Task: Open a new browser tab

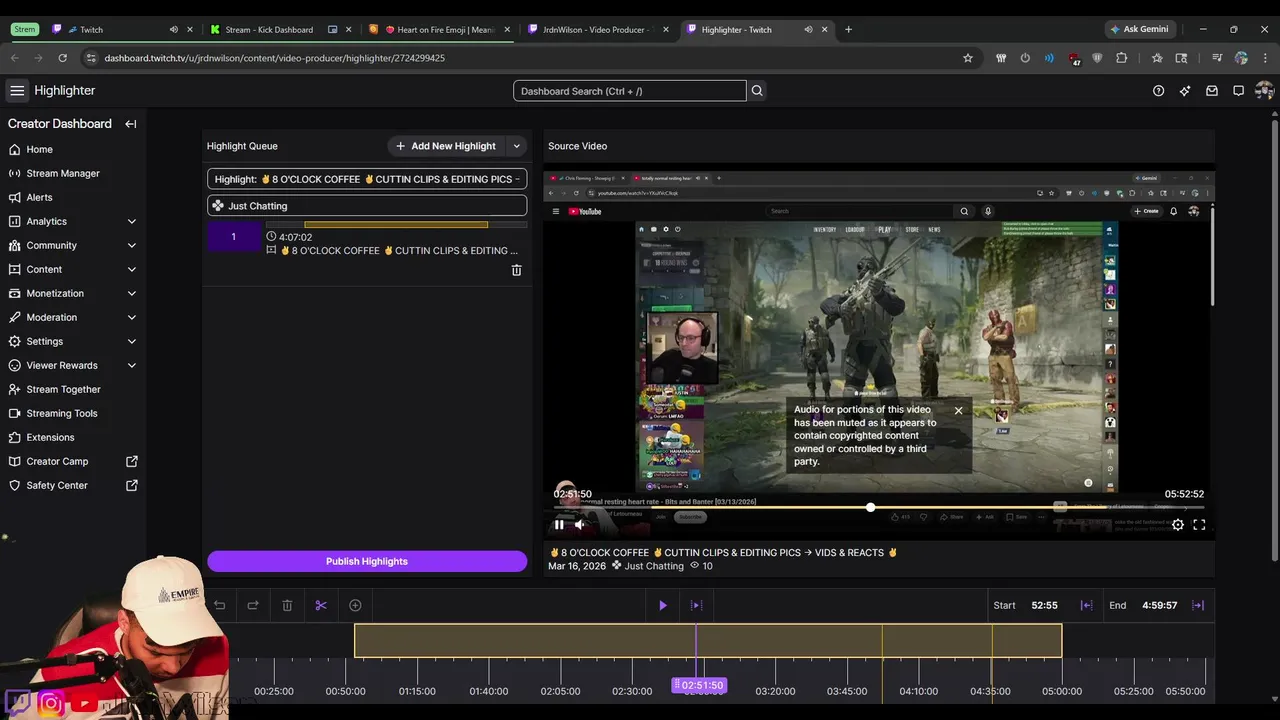Action: pos(848,30)
